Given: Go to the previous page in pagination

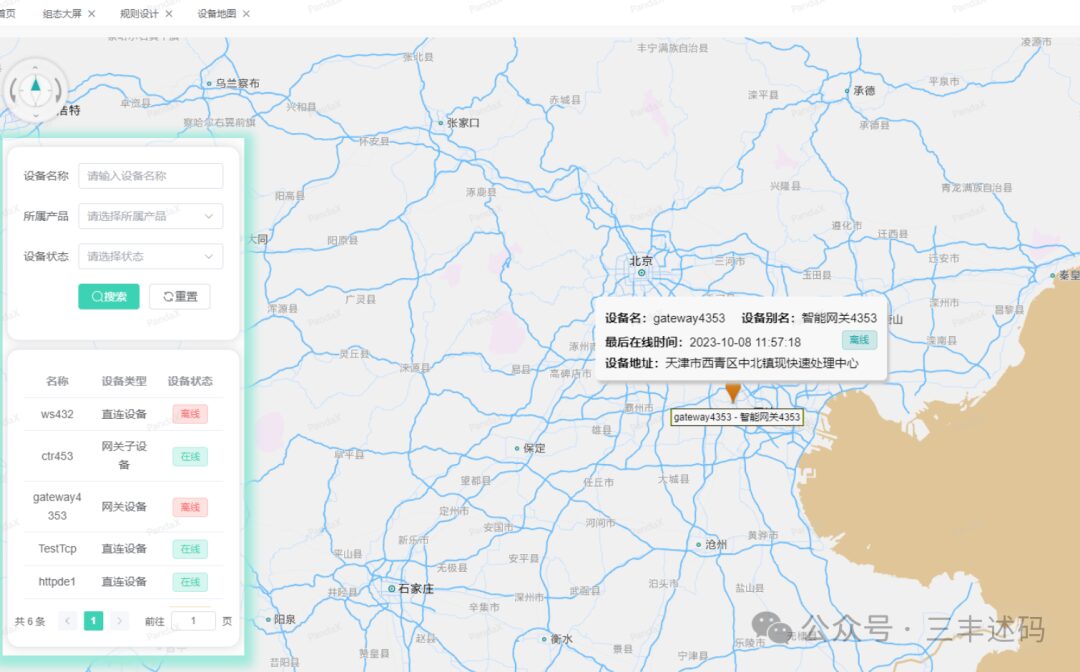Looking at the screenshot, I should click(x=68, y=621).
